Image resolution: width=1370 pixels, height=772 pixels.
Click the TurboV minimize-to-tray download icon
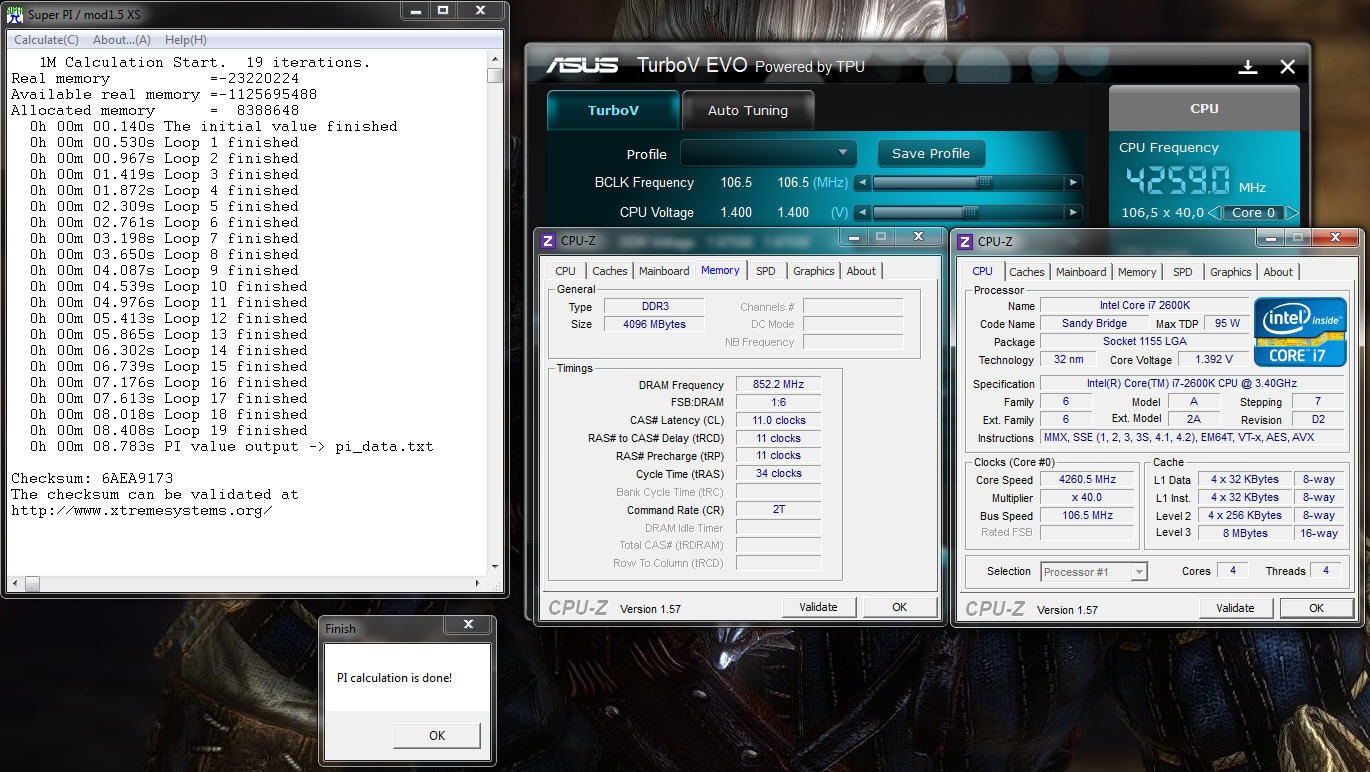click(x=1248, y=67)
